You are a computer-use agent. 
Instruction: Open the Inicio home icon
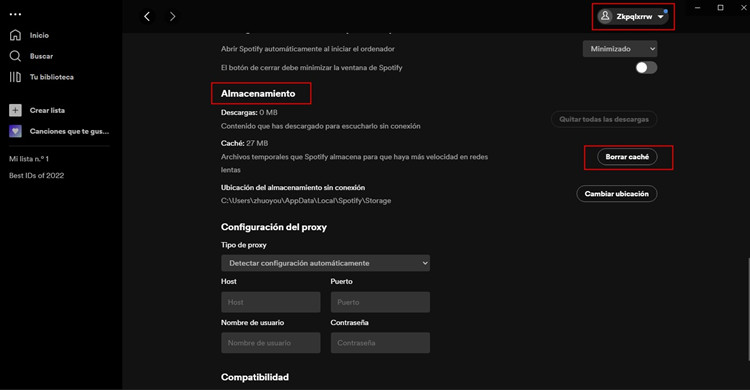click(15, 35)
